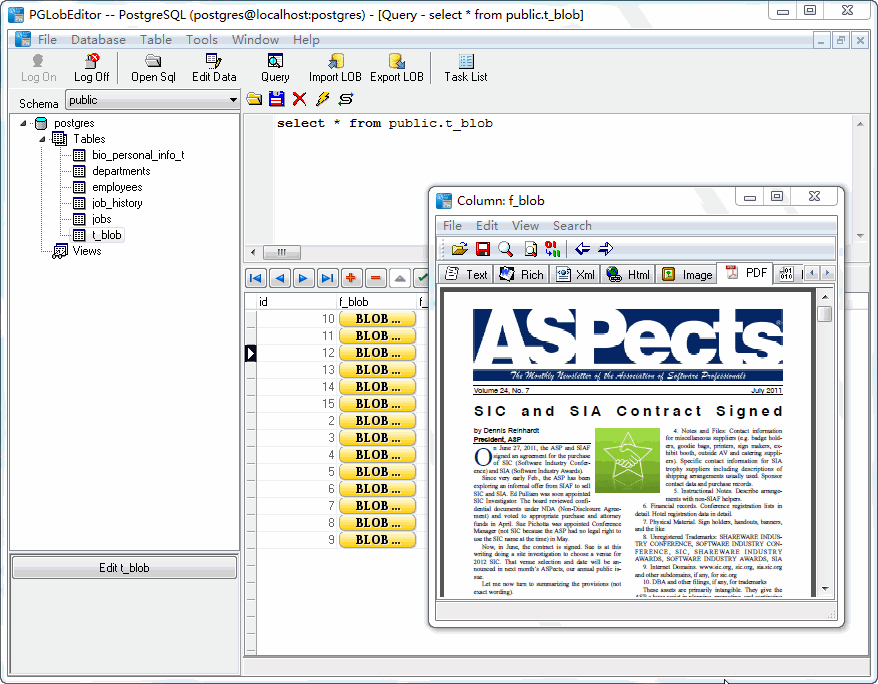
Task: Open the Open Sql tool
Action: [x=153, y=68]
